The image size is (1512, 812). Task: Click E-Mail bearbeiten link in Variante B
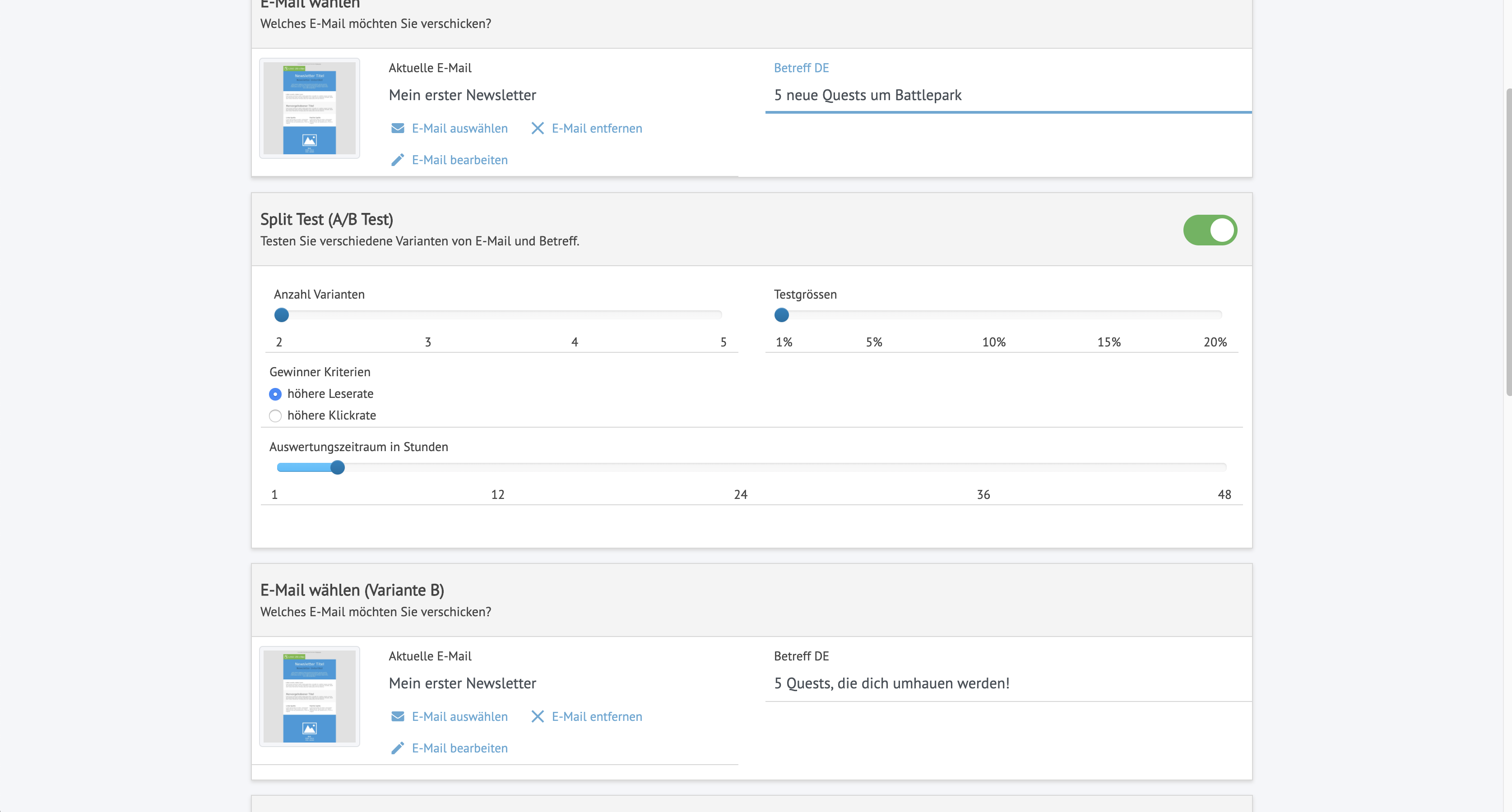pos(459,748)
